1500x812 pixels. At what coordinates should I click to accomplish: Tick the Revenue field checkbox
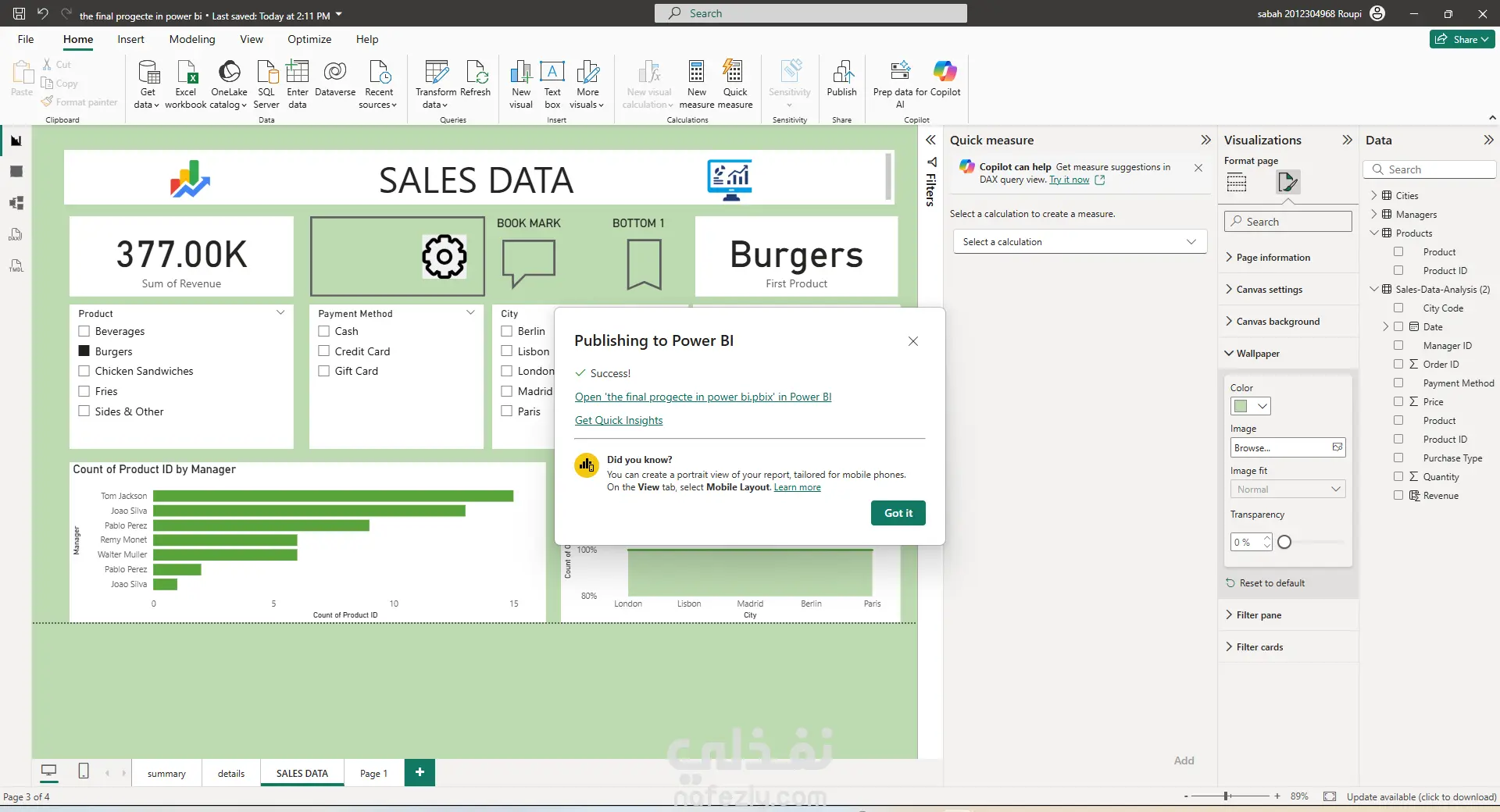tap(1398, 495)
